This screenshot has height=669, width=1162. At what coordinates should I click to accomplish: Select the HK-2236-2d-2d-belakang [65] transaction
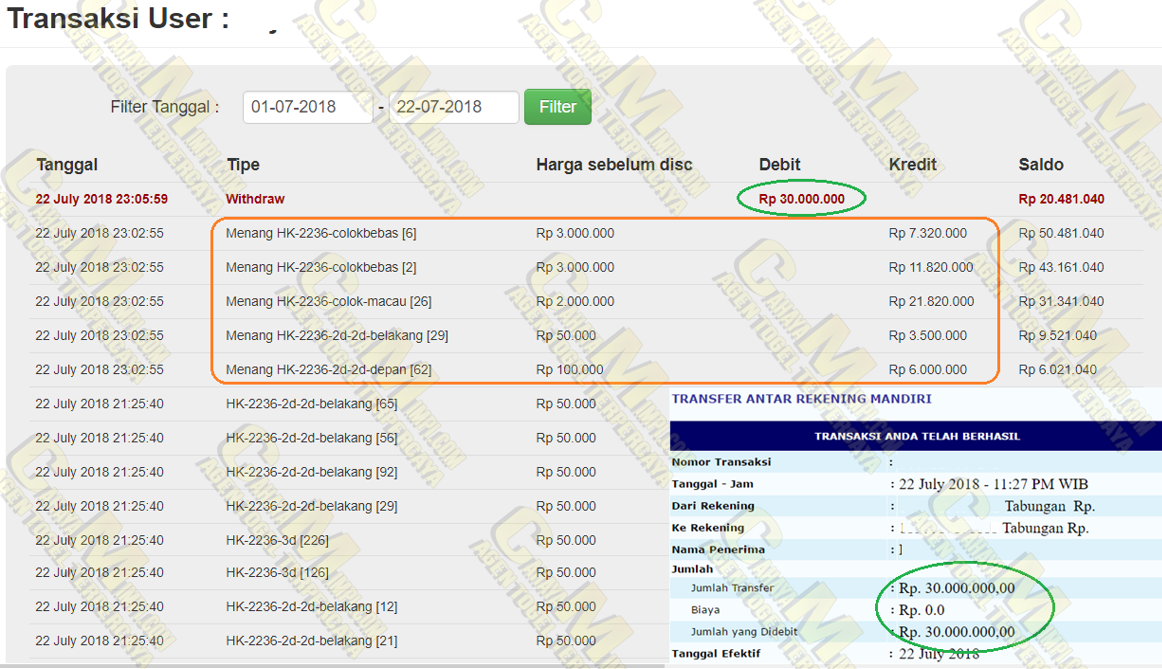click(x=311, y=404)
